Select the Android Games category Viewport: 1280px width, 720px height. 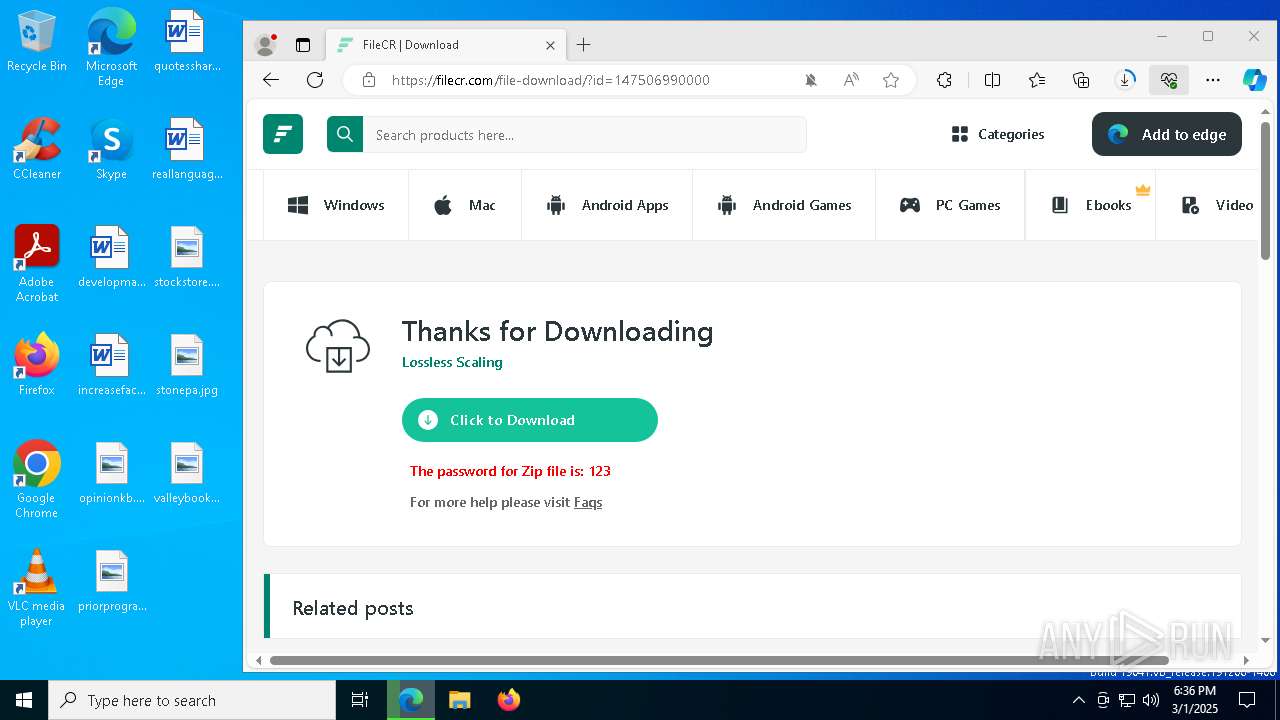784,205
